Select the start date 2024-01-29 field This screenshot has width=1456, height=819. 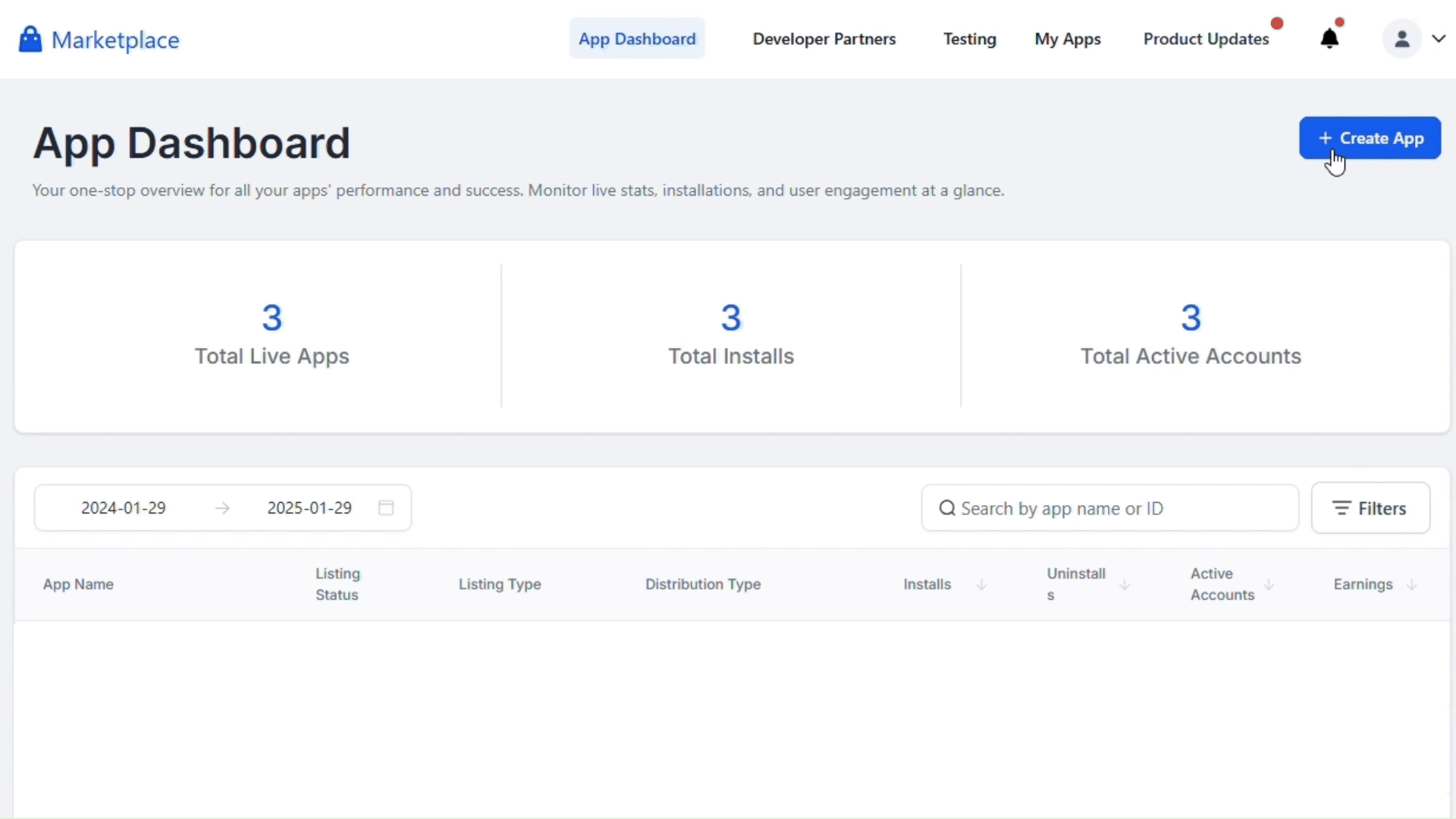coord(124,508)
